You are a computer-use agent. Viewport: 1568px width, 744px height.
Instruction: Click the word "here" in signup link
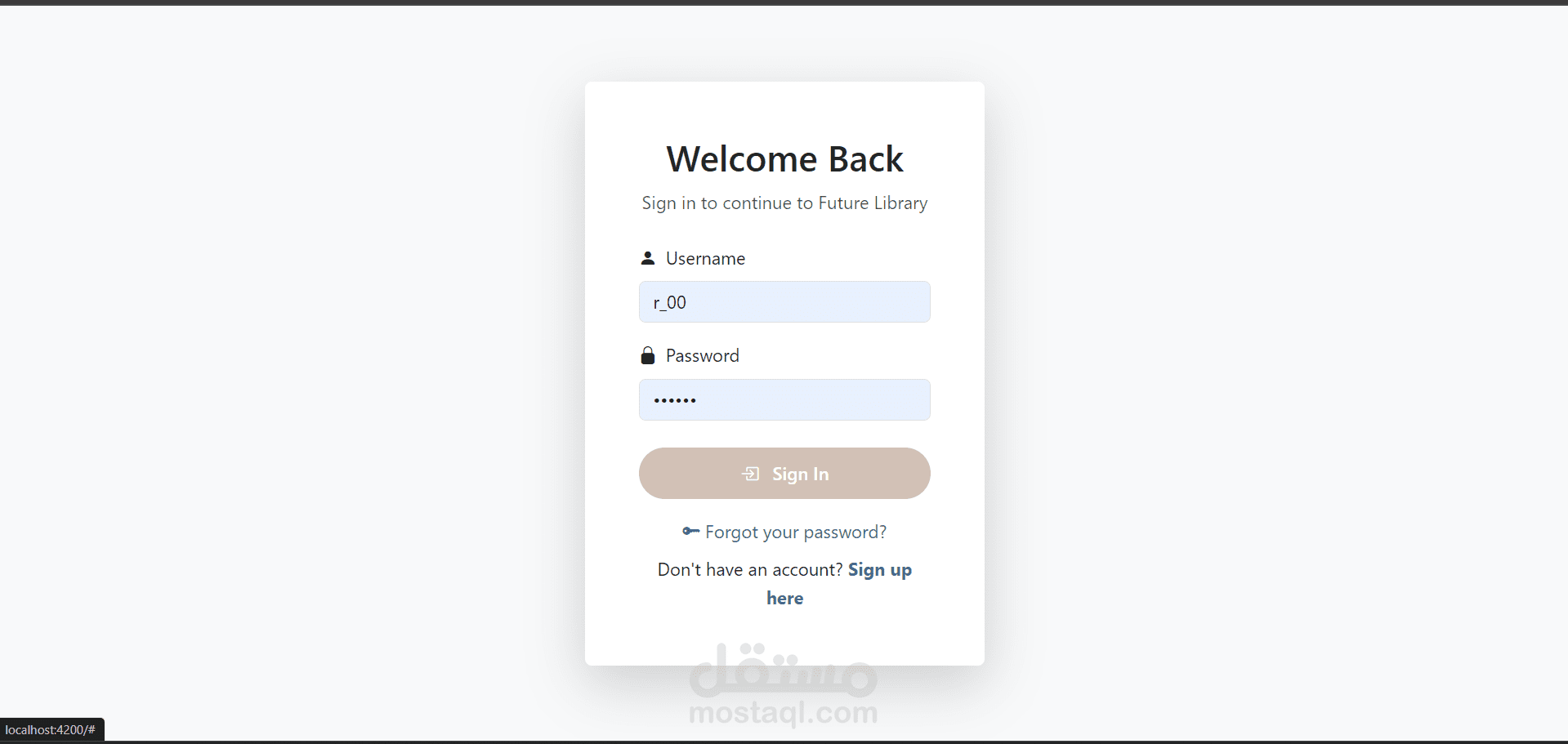tap(784, 598)
